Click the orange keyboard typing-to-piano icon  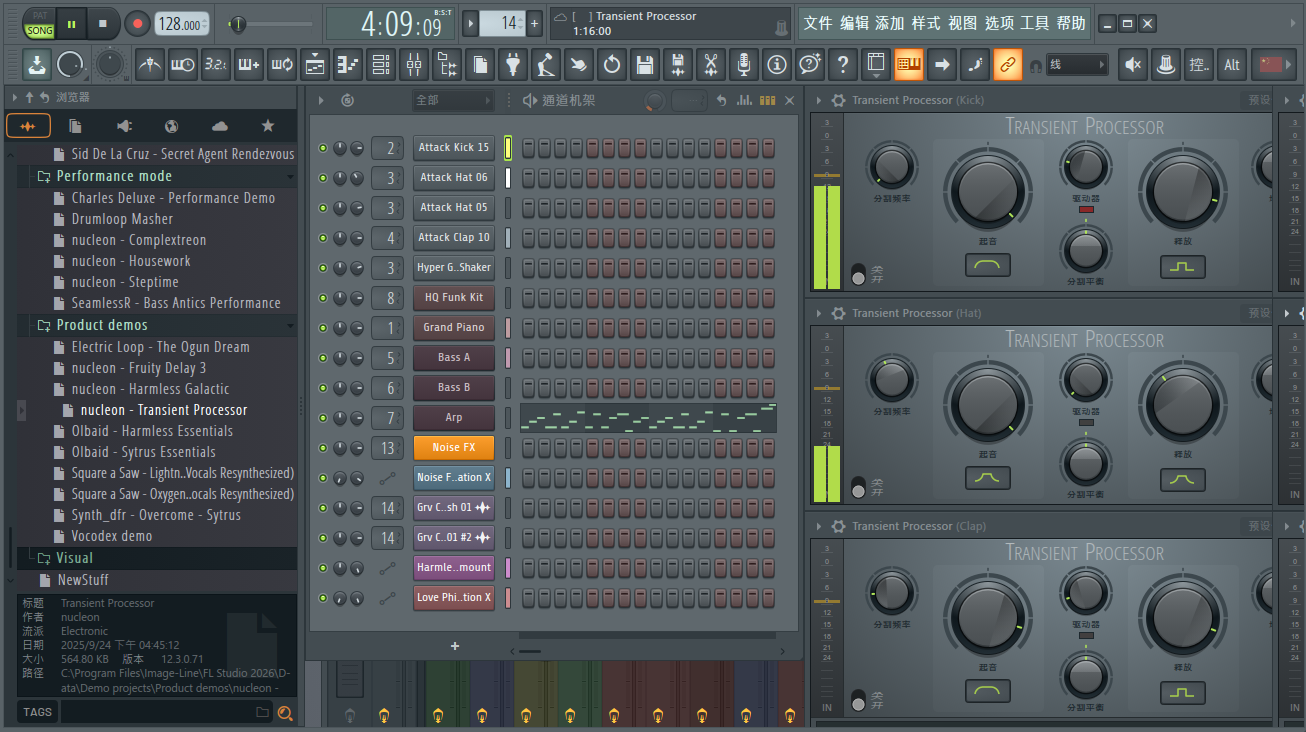(909, 65)
